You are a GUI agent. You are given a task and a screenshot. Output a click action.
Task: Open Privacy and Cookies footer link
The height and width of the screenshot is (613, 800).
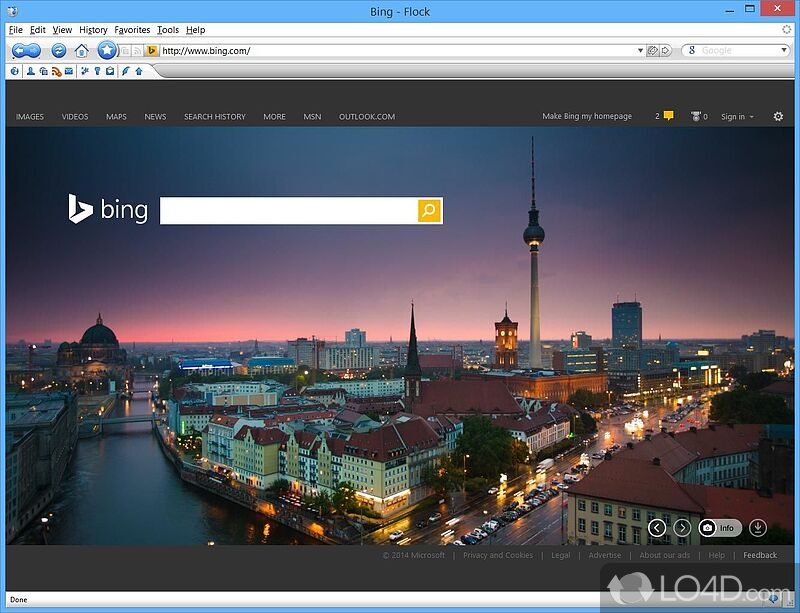coord(498,555)
